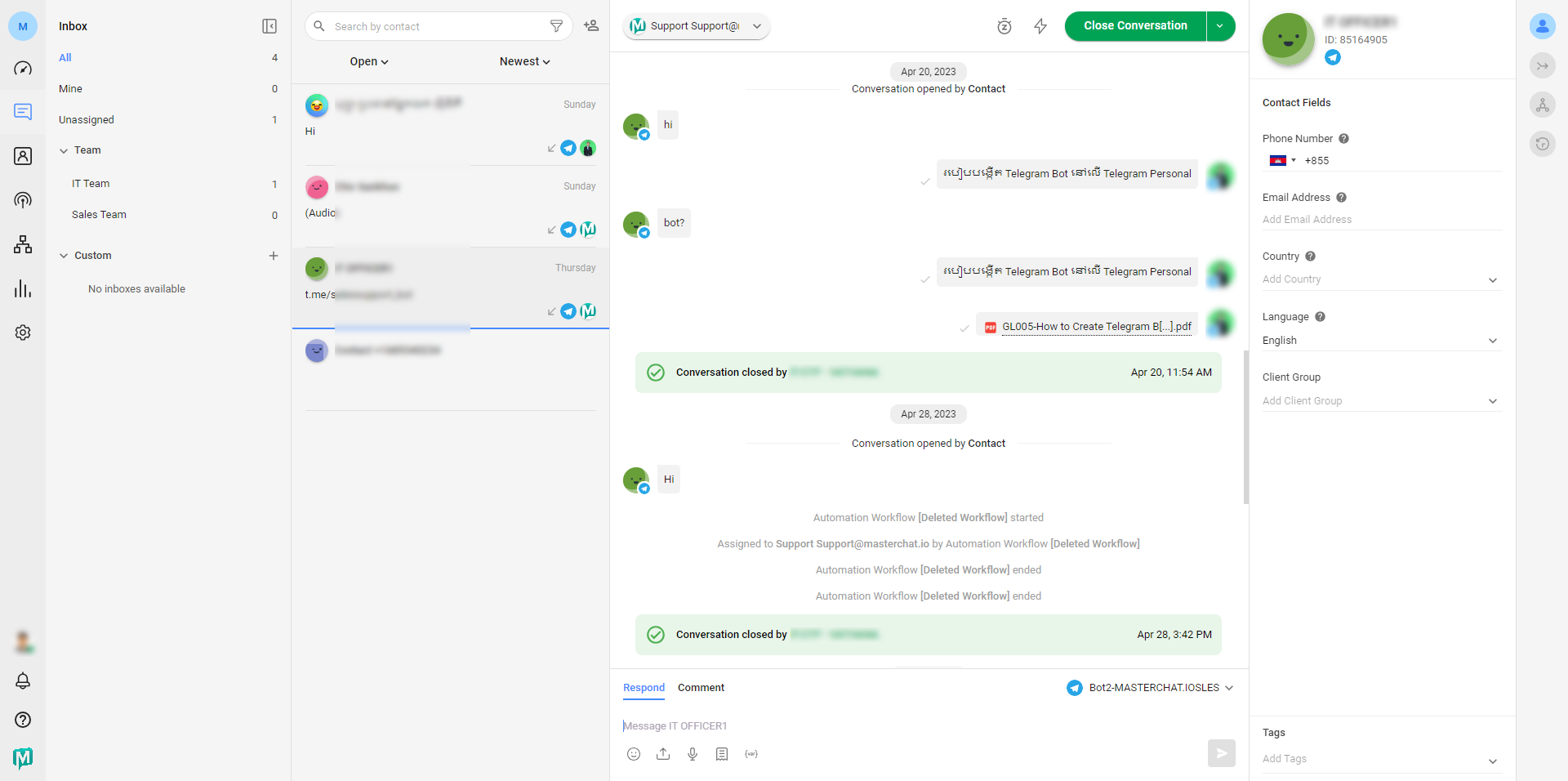Open the Add Country dropdown
The image size is (1568, 781).
(1381, 279)
